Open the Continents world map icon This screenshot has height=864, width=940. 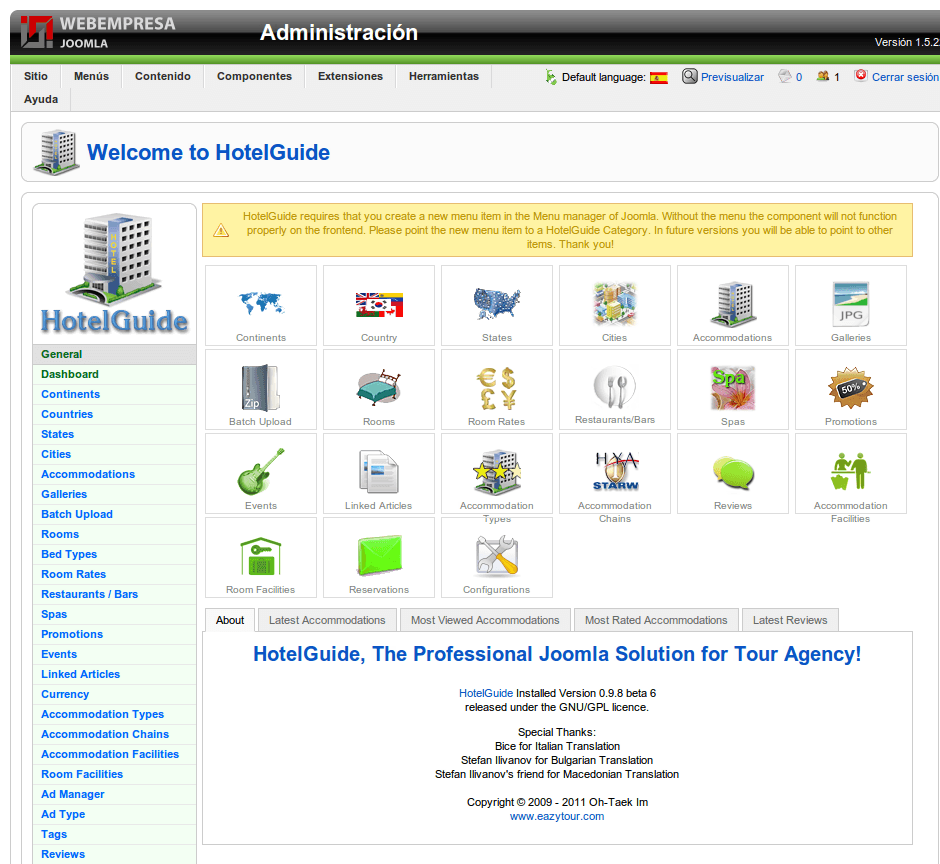(x=261, y=303)
